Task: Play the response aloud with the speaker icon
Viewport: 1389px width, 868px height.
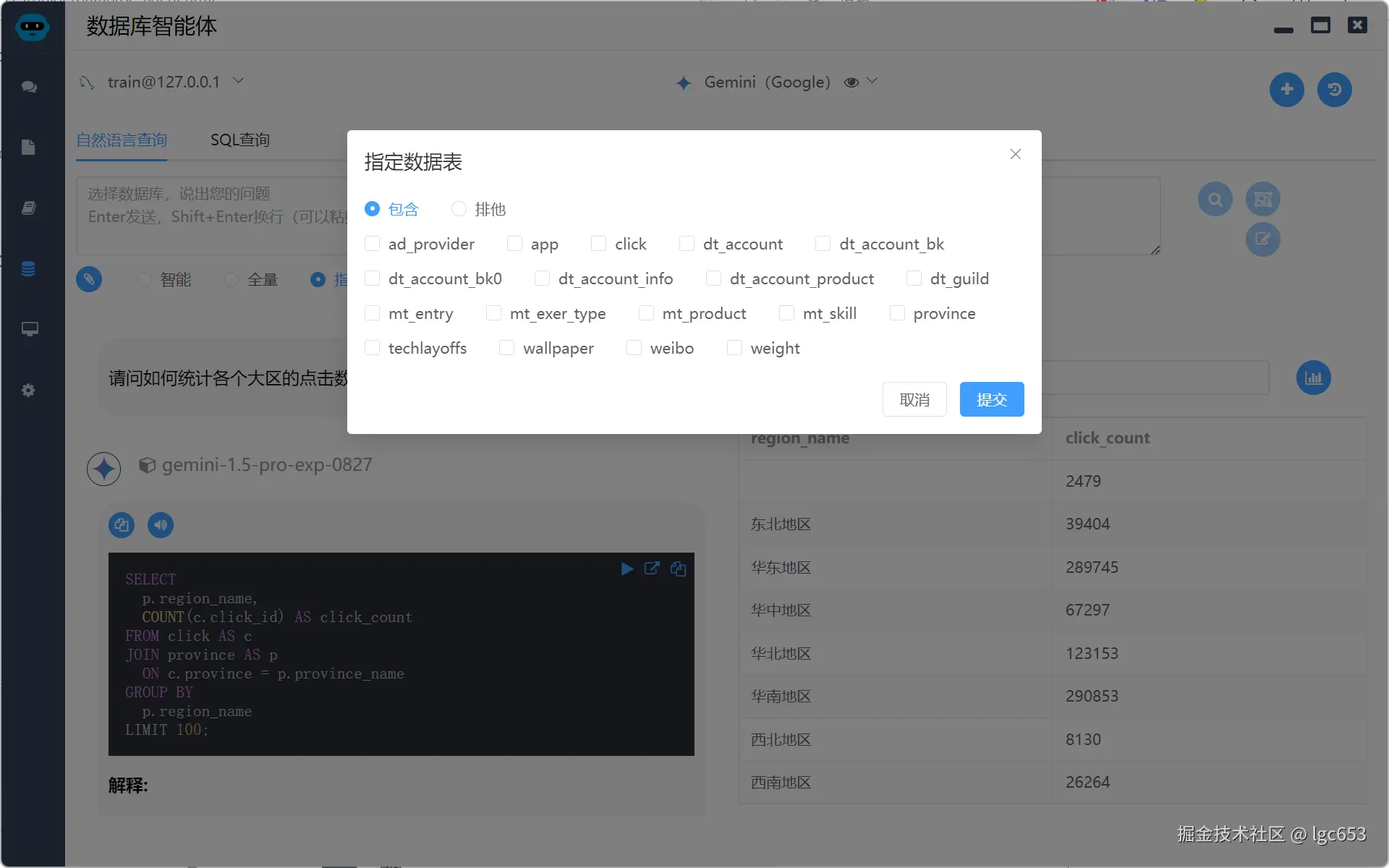Action: click(161, 524)
